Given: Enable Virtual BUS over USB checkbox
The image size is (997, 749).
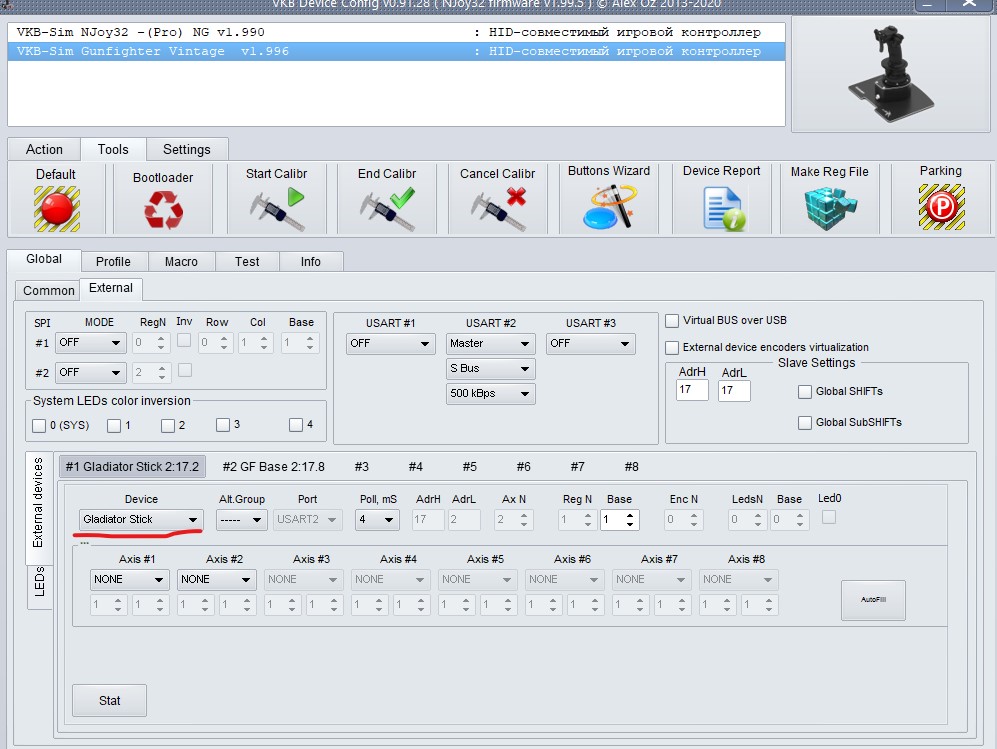Looking at the screenshot, I should (x=672, y=321).
